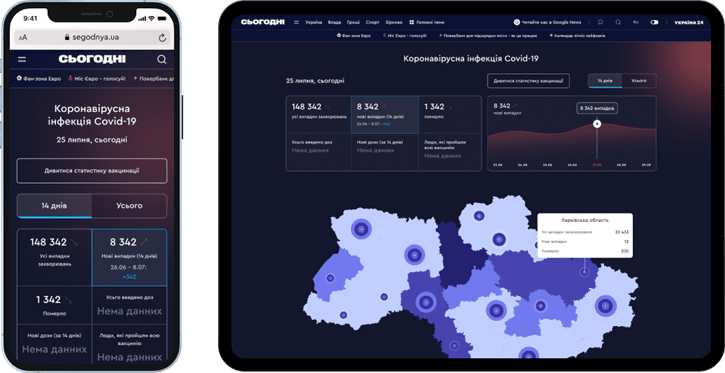Tap Дивитися статистику вакцинації on the phone
This screenshot has height=373, width=725.
tap(92, 171)
